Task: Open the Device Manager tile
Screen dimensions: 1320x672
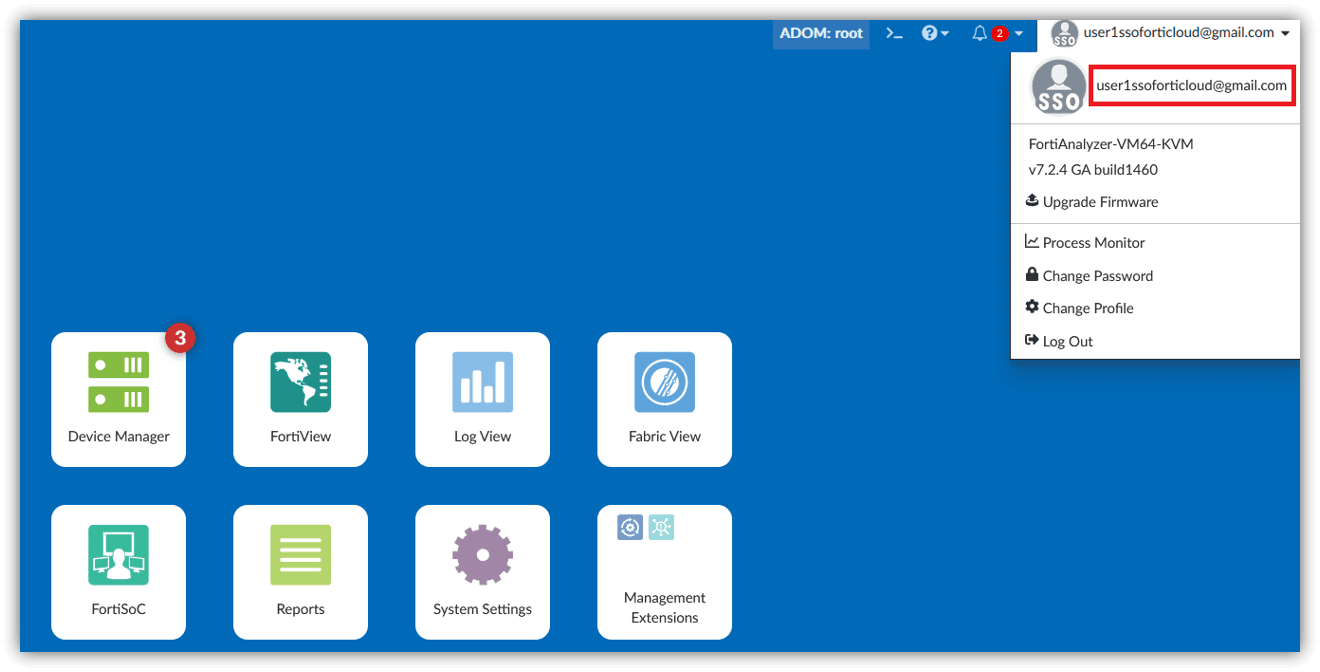Action: pyautogui.click(x=118, y=399)
